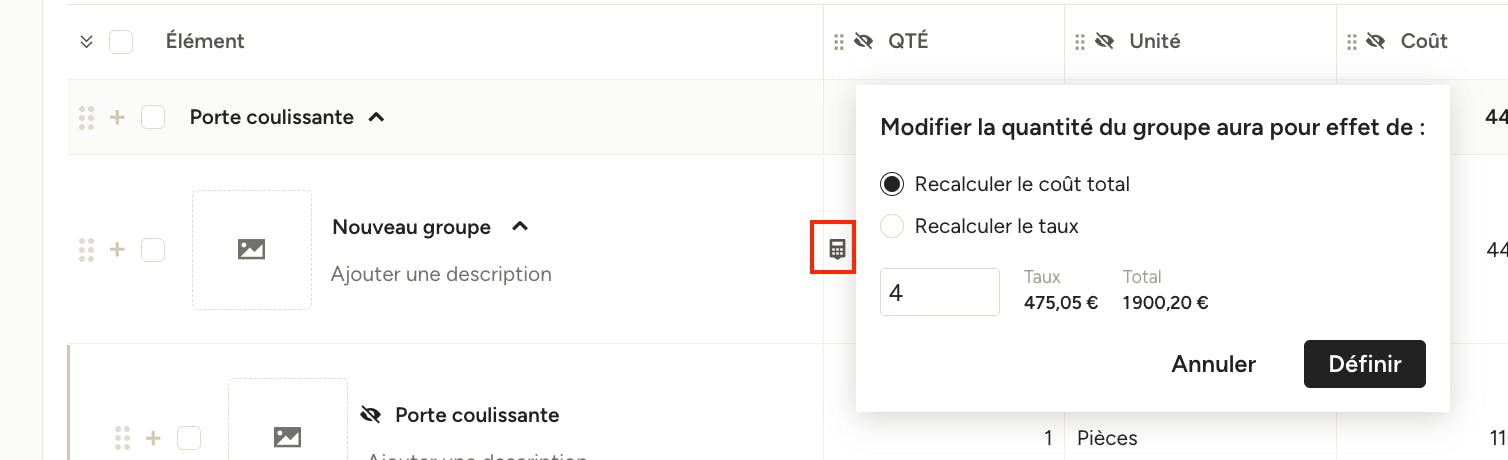Viewport: 1508px width, 460px height.
Task: Click hidden-eye icon next to Porte coulissante item
Action: click(x=371, y=414)
